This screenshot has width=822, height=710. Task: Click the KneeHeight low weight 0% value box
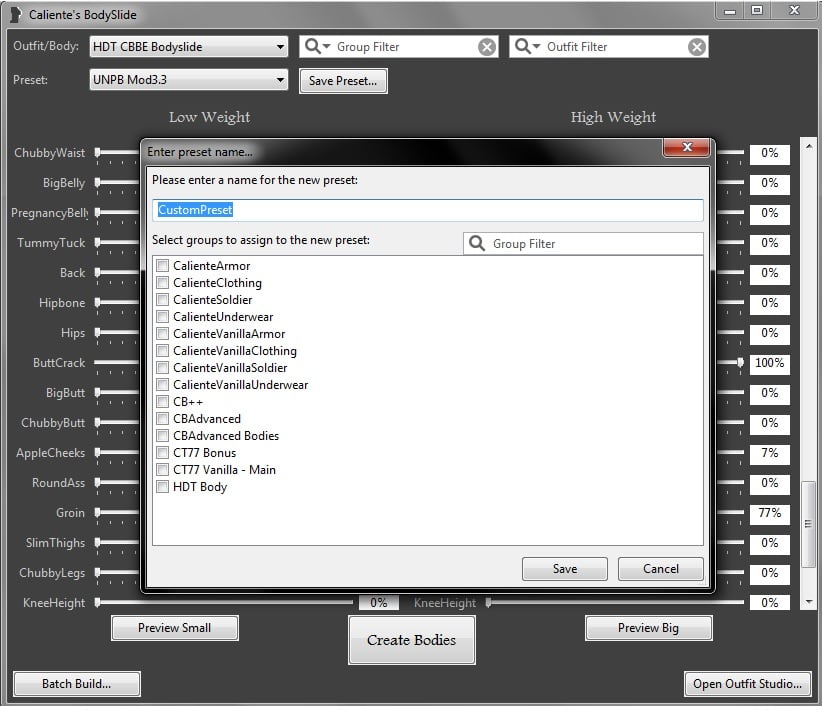[378, 603]
